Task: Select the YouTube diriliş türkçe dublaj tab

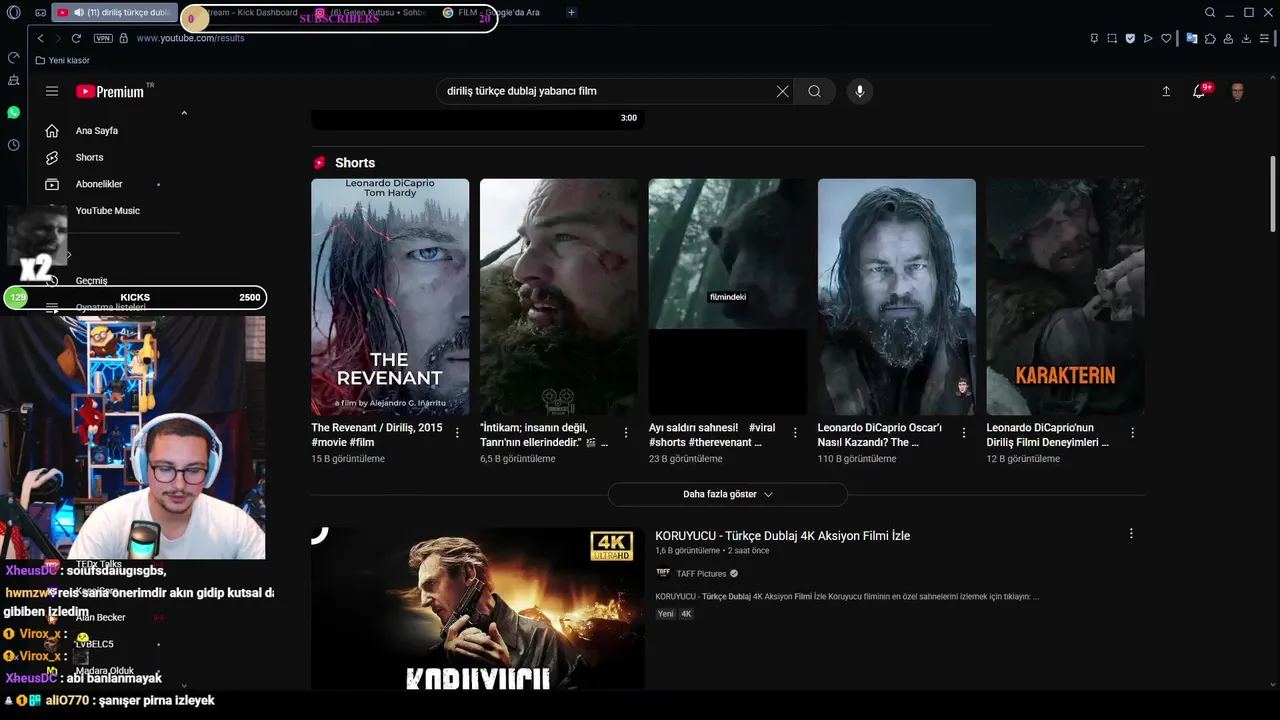Action: pos(114,13)
